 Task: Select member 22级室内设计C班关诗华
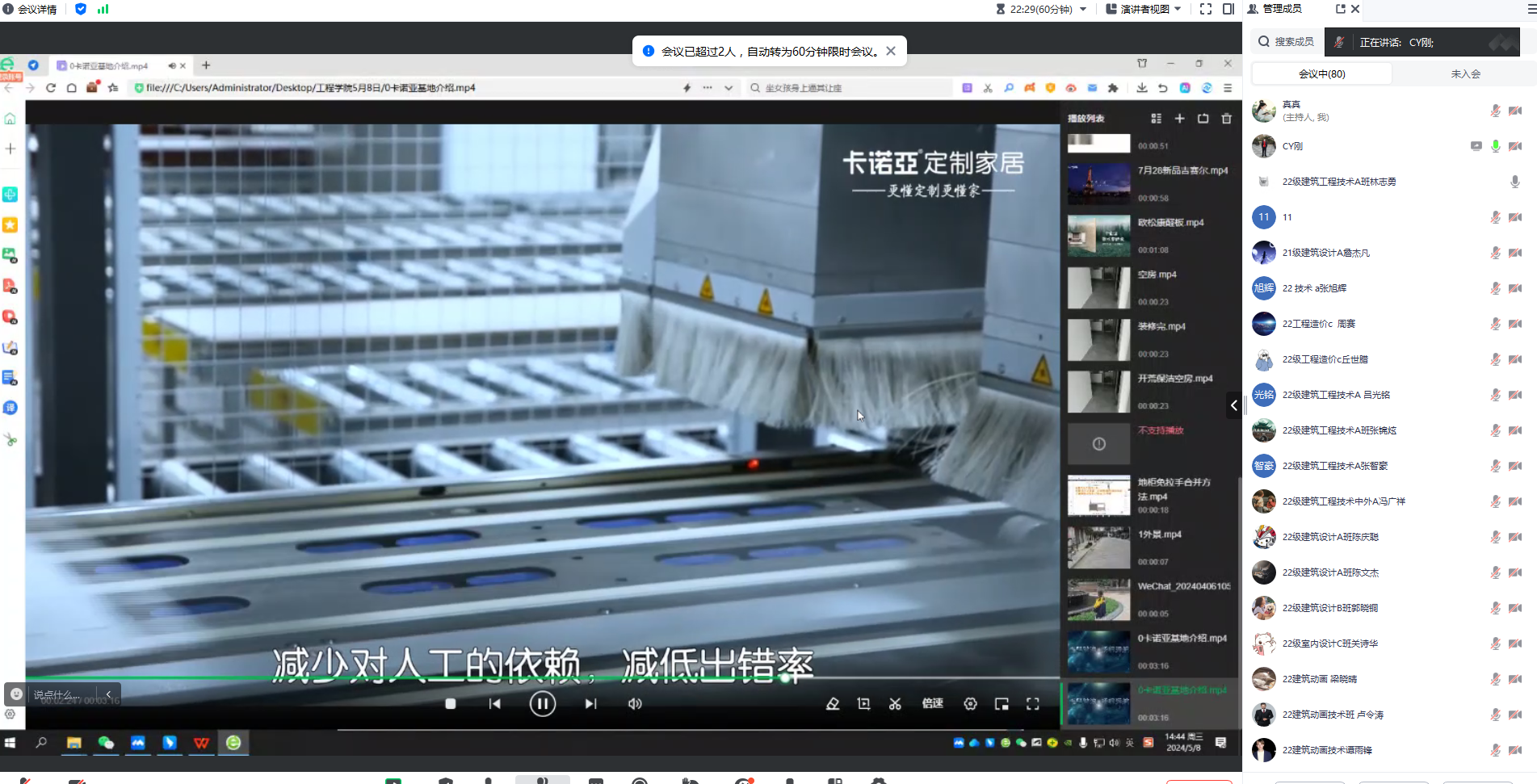(1389, 644)
